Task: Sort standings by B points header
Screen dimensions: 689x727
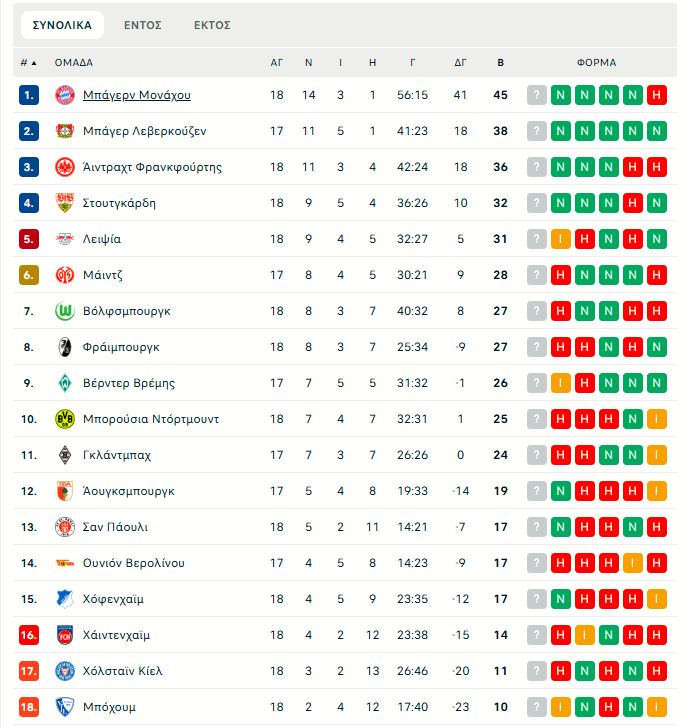Action: click(x=500, y=62)
